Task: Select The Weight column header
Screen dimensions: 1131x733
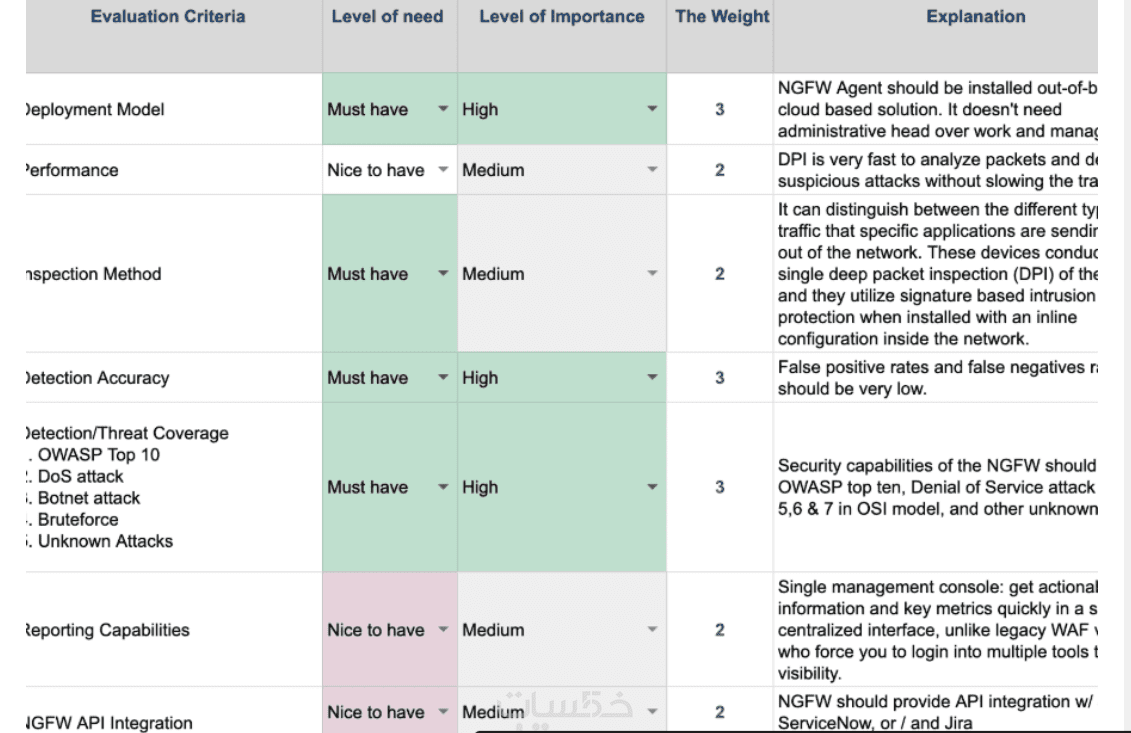Action: (722, 17)
